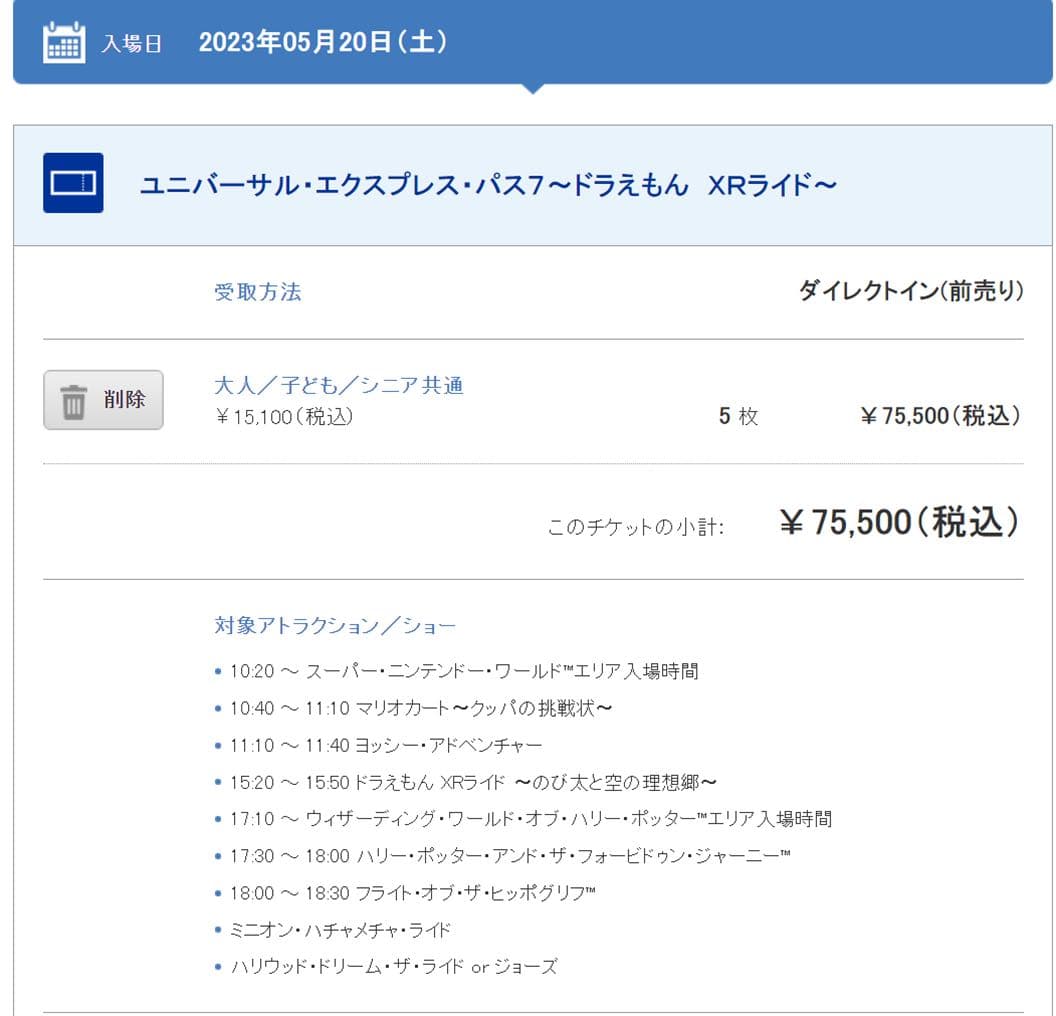Click the ミニオン・ハチャメチャ・ライド row
Viewport: 1056px width, 1016px height.
coord(333,930)
